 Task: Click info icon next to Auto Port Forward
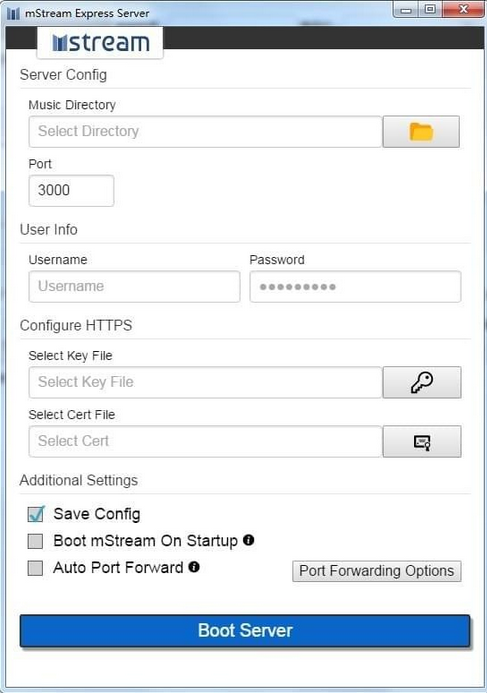point(194,567)
